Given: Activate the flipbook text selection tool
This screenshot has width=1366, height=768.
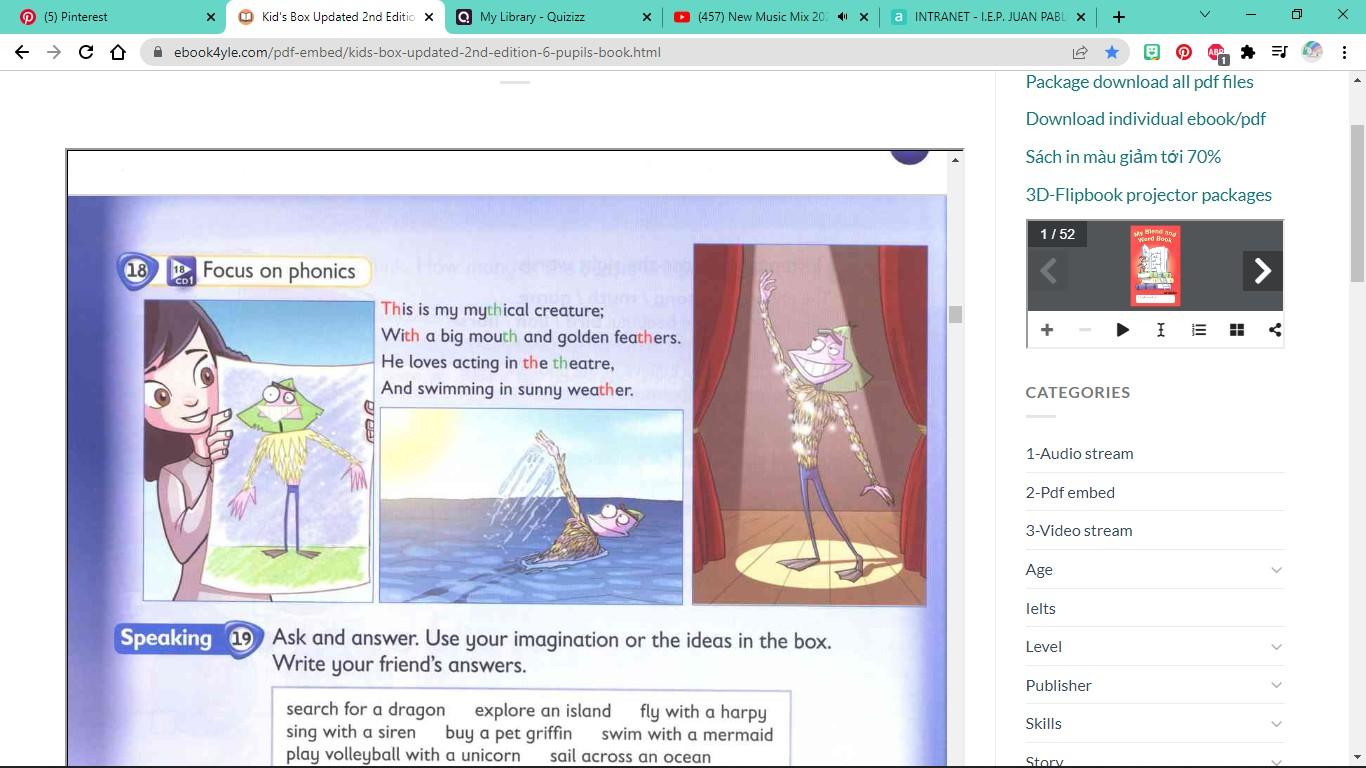Looking at the screenshot, I should [1161, 330].
